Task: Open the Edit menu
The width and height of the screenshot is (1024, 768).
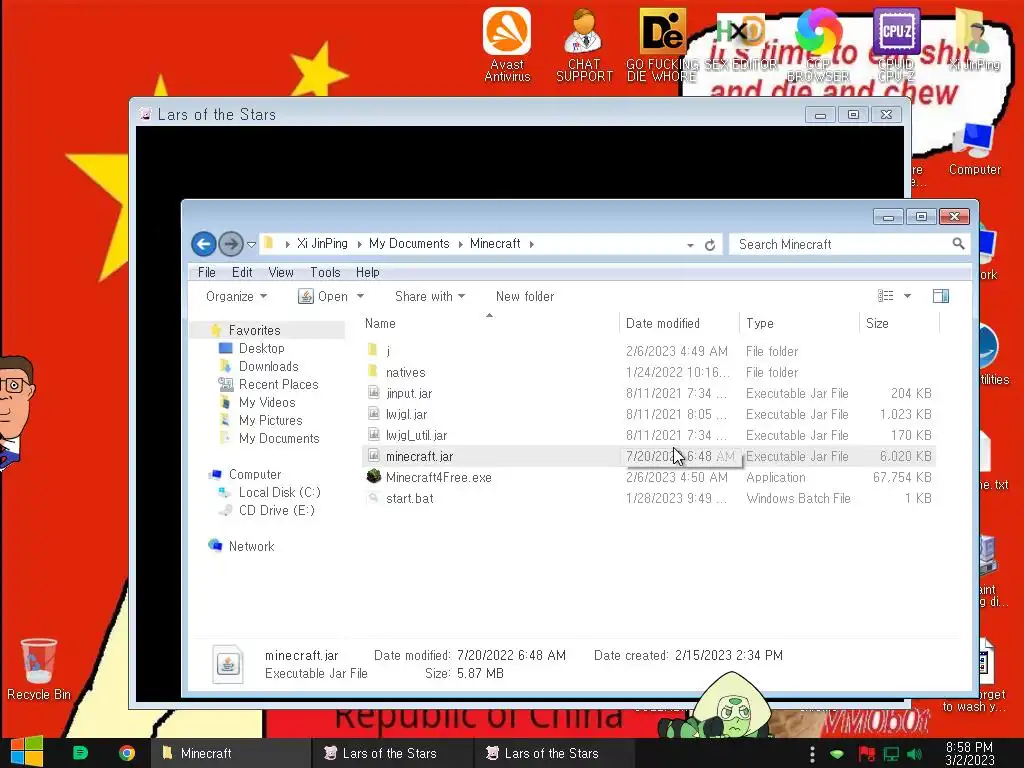Action: pyautogui.click(x=242, y=272)
